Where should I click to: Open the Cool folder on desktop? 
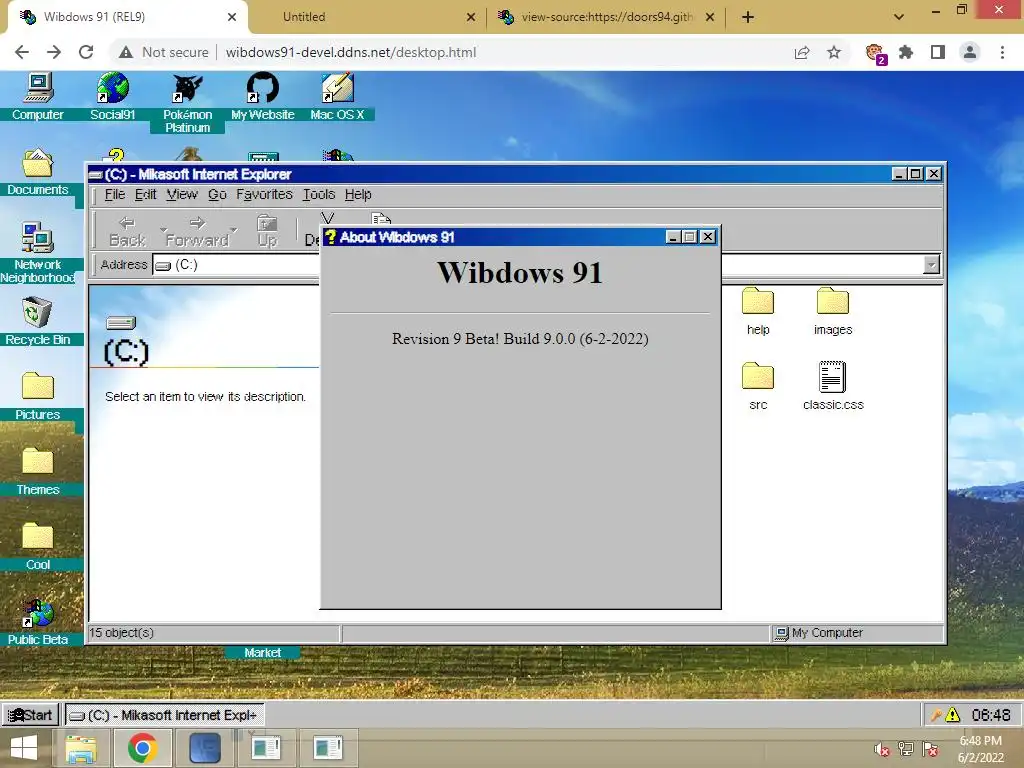(38, 537)
